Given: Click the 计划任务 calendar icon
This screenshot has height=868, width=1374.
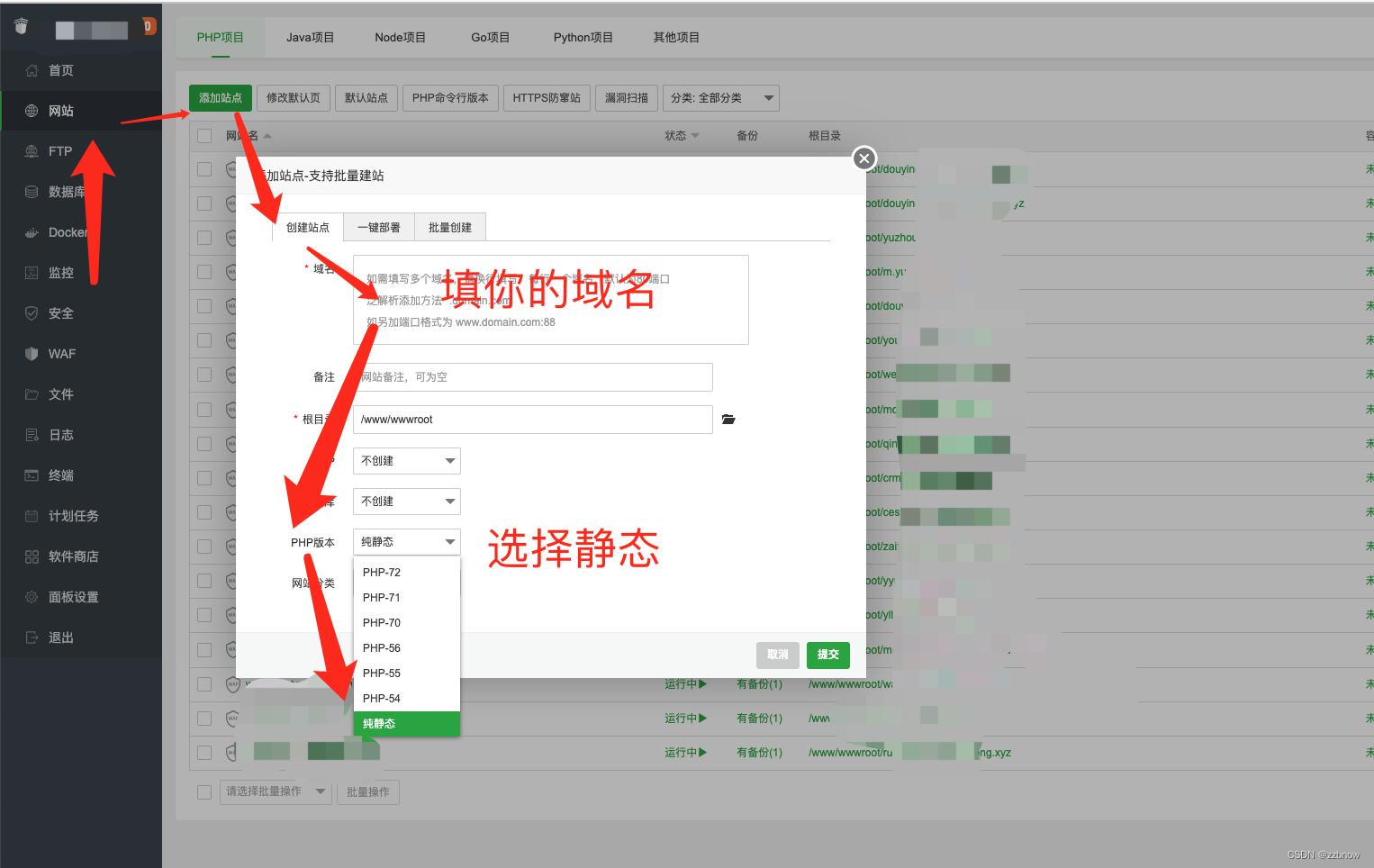Looking at the screenshot, I should (x=32, y=516).
